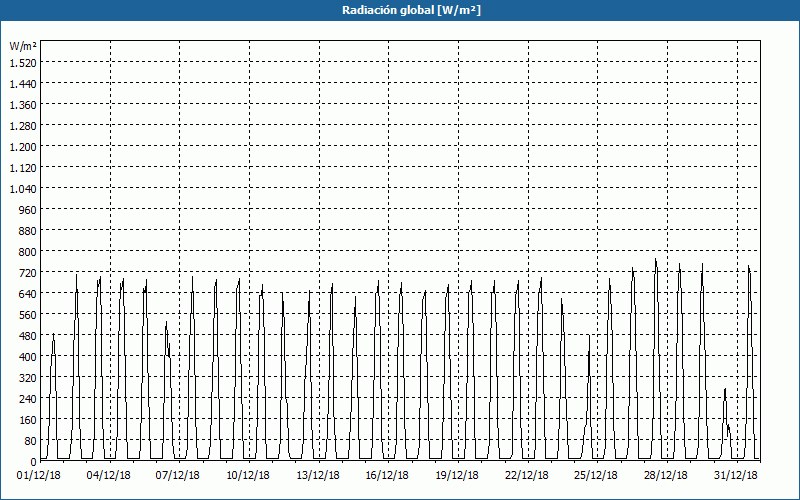Select the 22/12/18 date label
Viewport: 800px width, 500px height.
(x=527, y=475)
